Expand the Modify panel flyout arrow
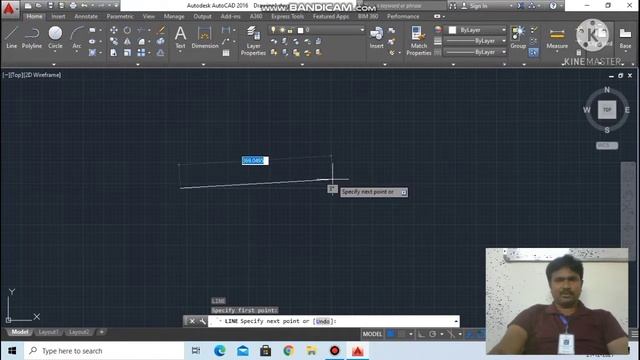640x360 pixels. (138, 64)
